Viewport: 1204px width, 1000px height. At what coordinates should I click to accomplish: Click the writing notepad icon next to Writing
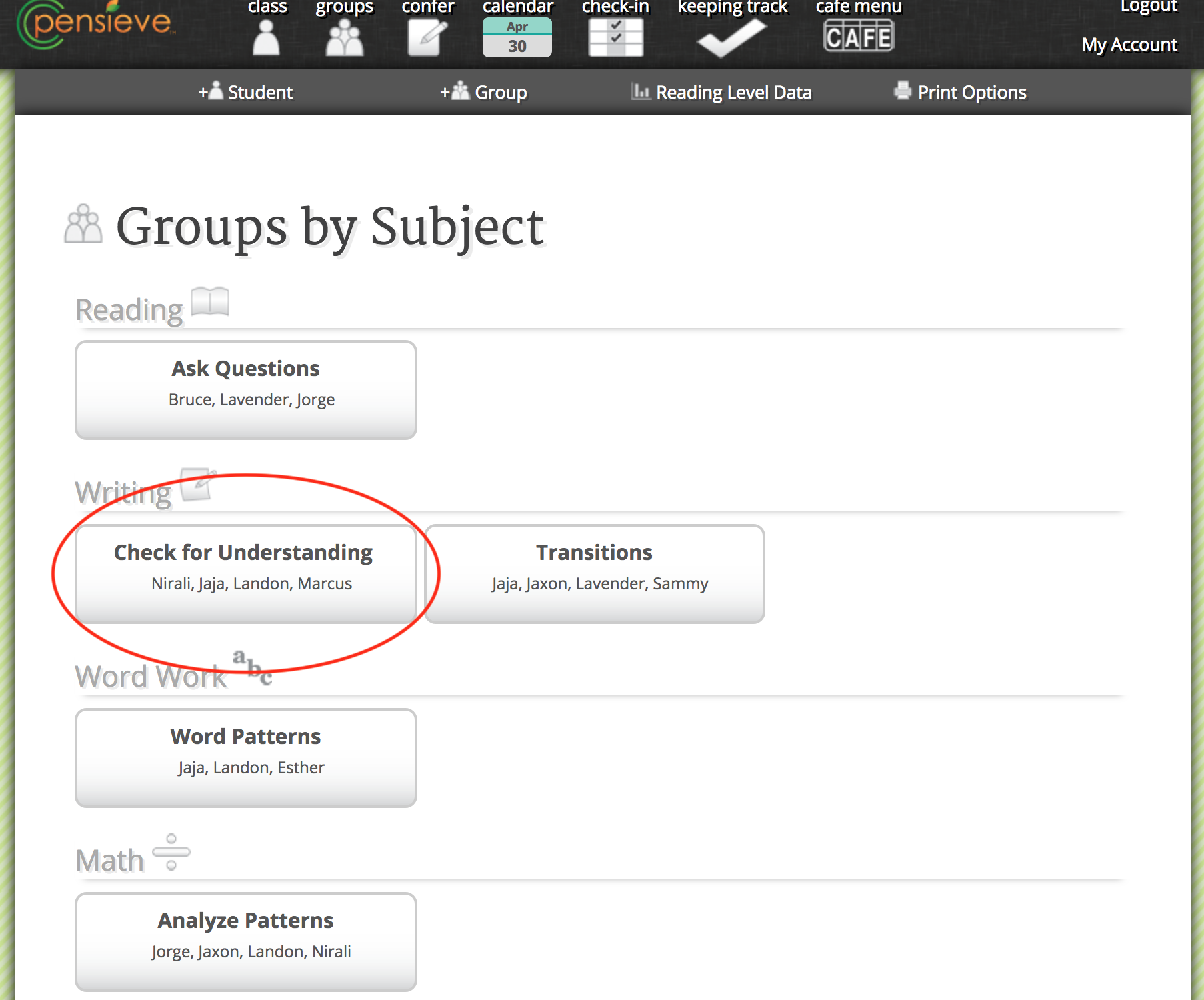(x=198, y=484)
